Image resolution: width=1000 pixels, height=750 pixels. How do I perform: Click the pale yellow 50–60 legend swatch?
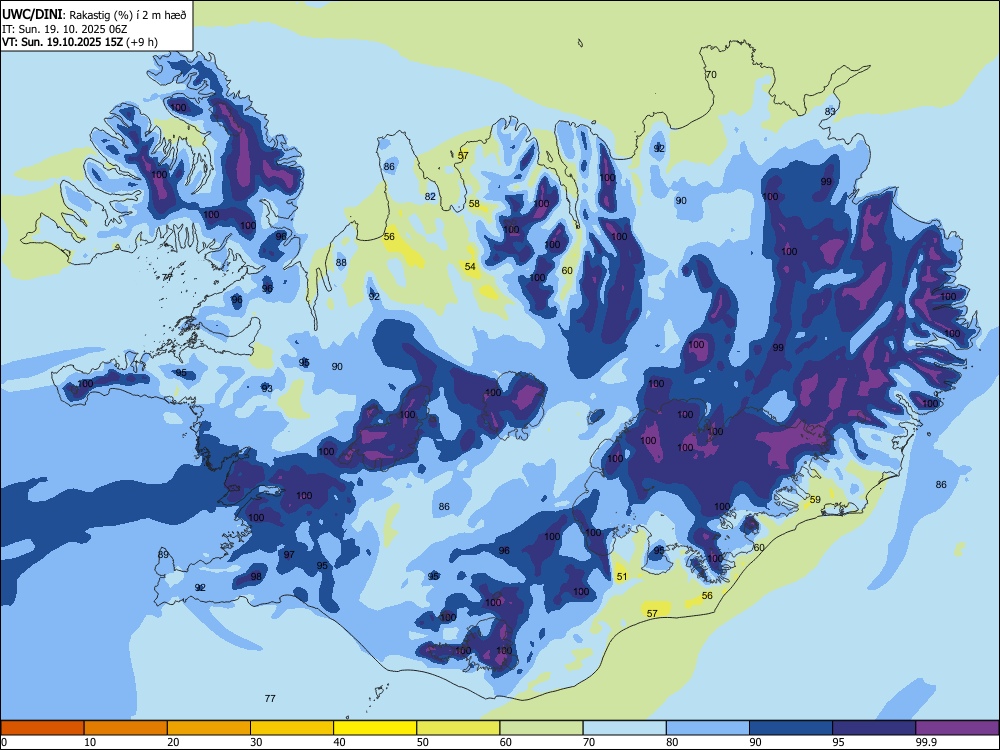(458, 728)
